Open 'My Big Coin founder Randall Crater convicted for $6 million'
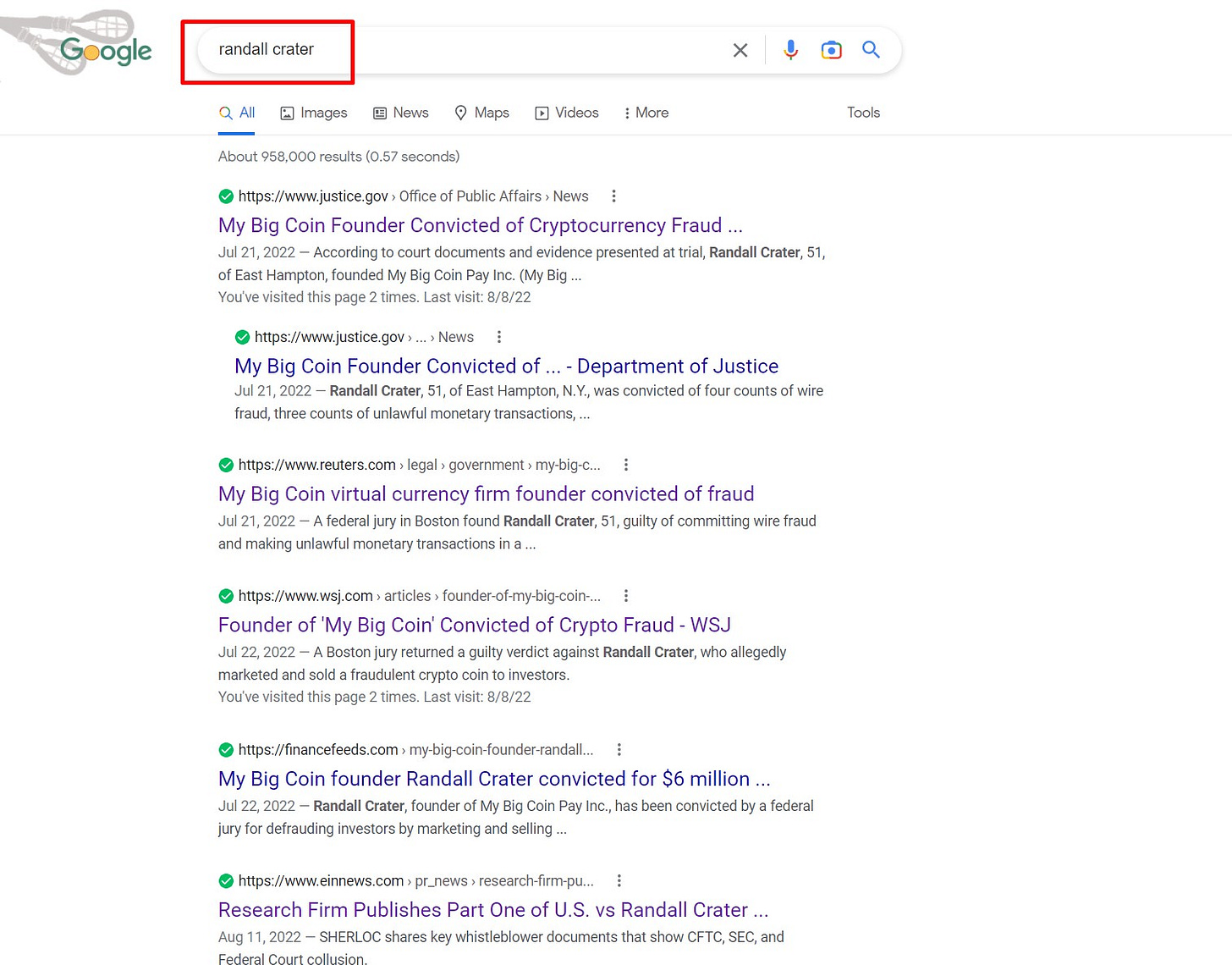Viewport: 1232px width, 965px height. coord(494,779)
